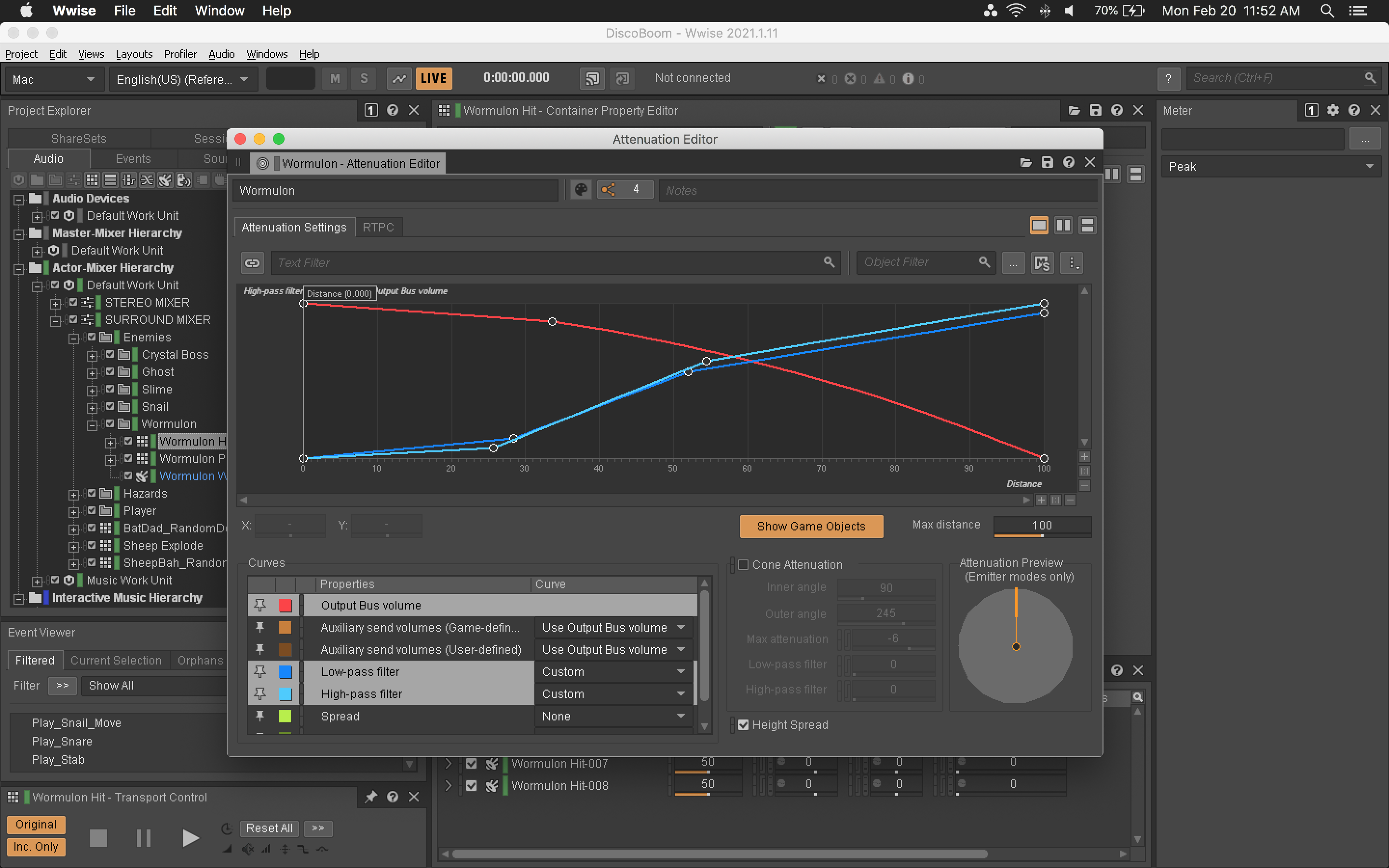This screenshot has width=1389, height=868.
Task: Toggle inclusion checkbox for Crystal Boss
Action: [109, 354]
